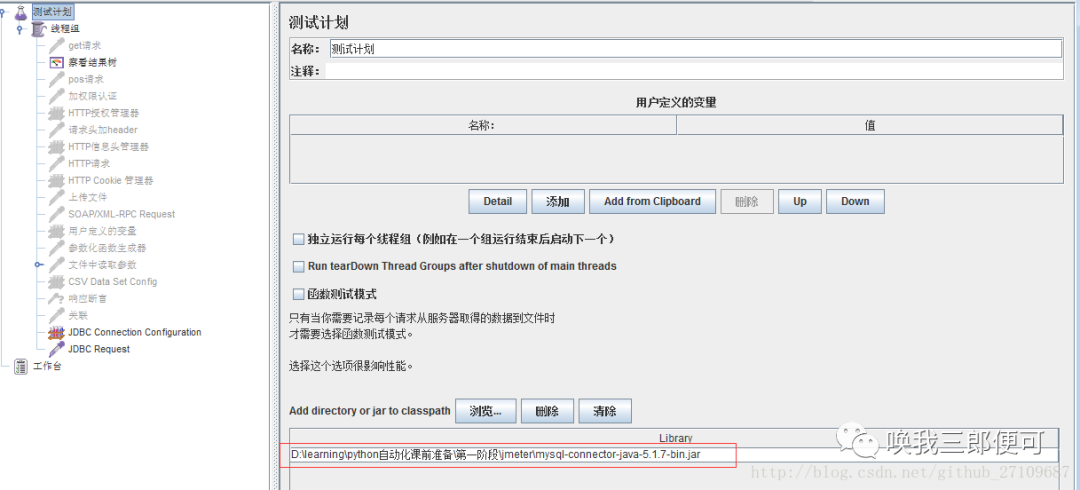
Task: Click 浏览... to add classpath jar
Action: 486,411
